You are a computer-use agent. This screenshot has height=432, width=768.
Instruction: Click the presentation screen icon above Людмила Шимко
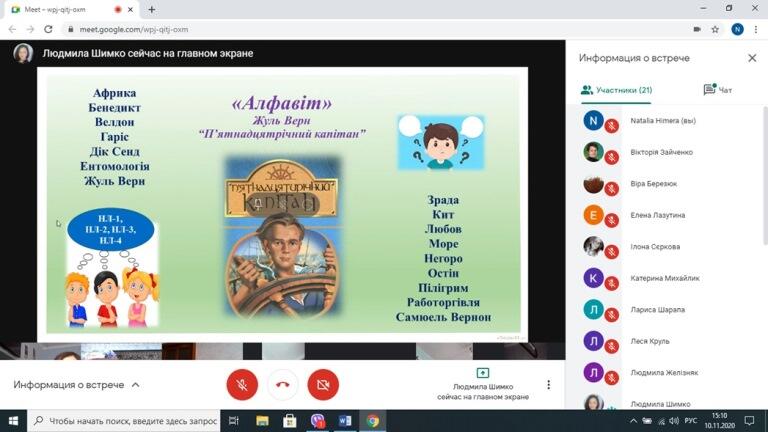[x=482, y=373]
